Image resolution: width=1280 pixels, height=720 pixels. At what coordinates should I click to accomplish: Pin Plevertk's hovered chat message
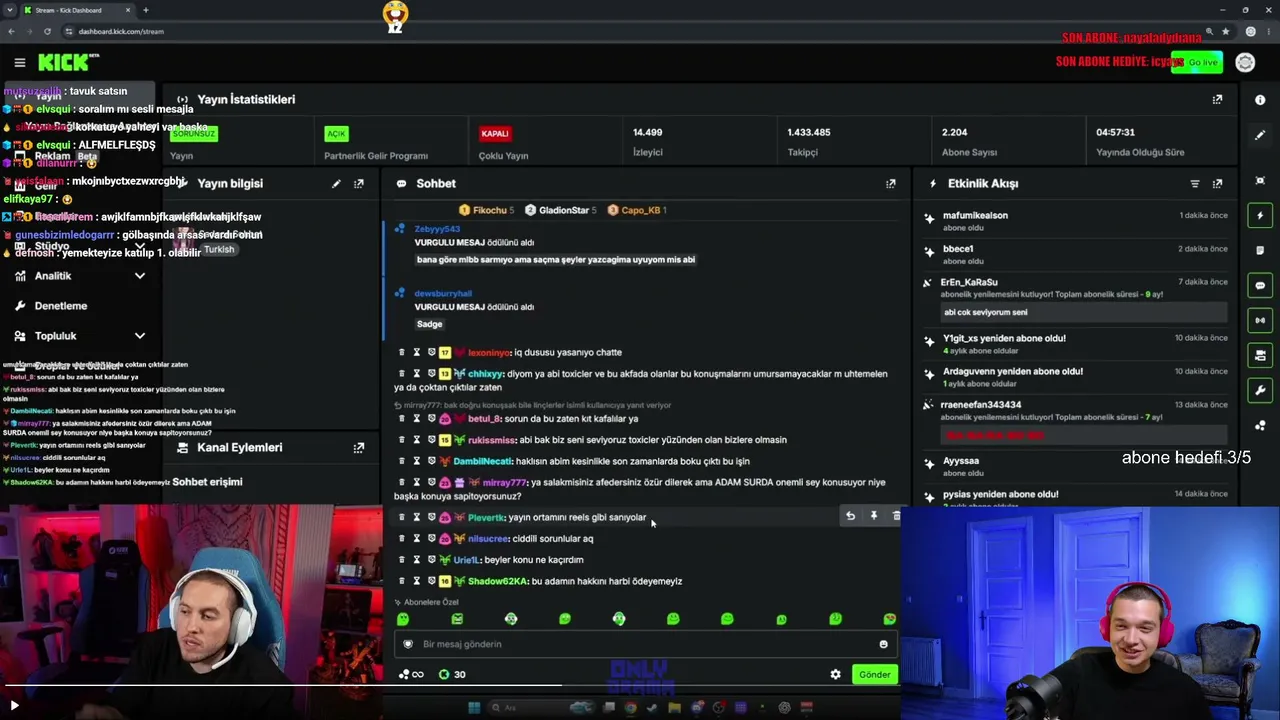pos(873,516)
